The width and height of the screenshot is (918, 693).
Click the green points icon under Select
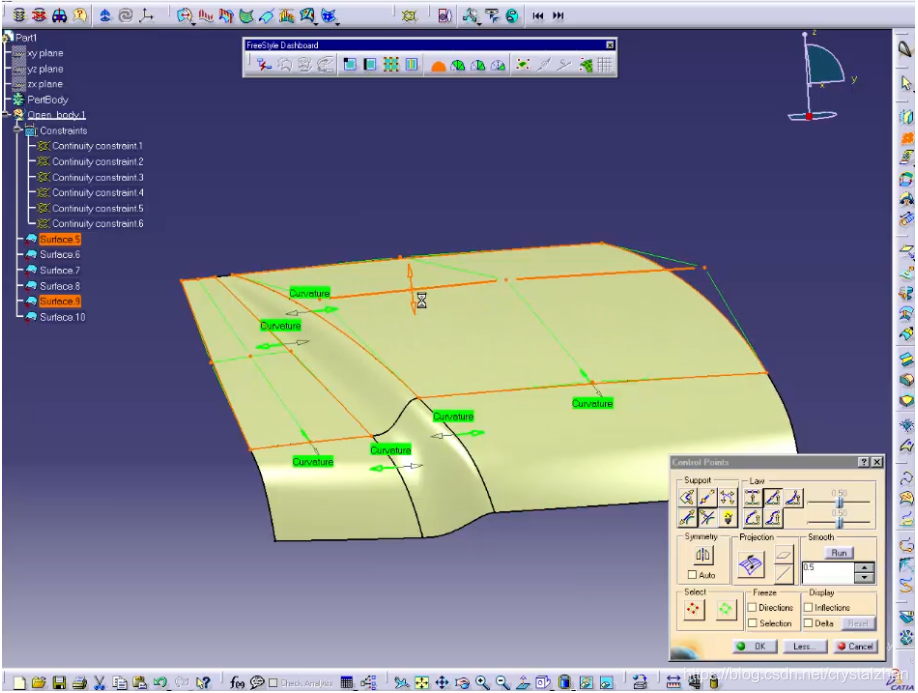[724, 609]
